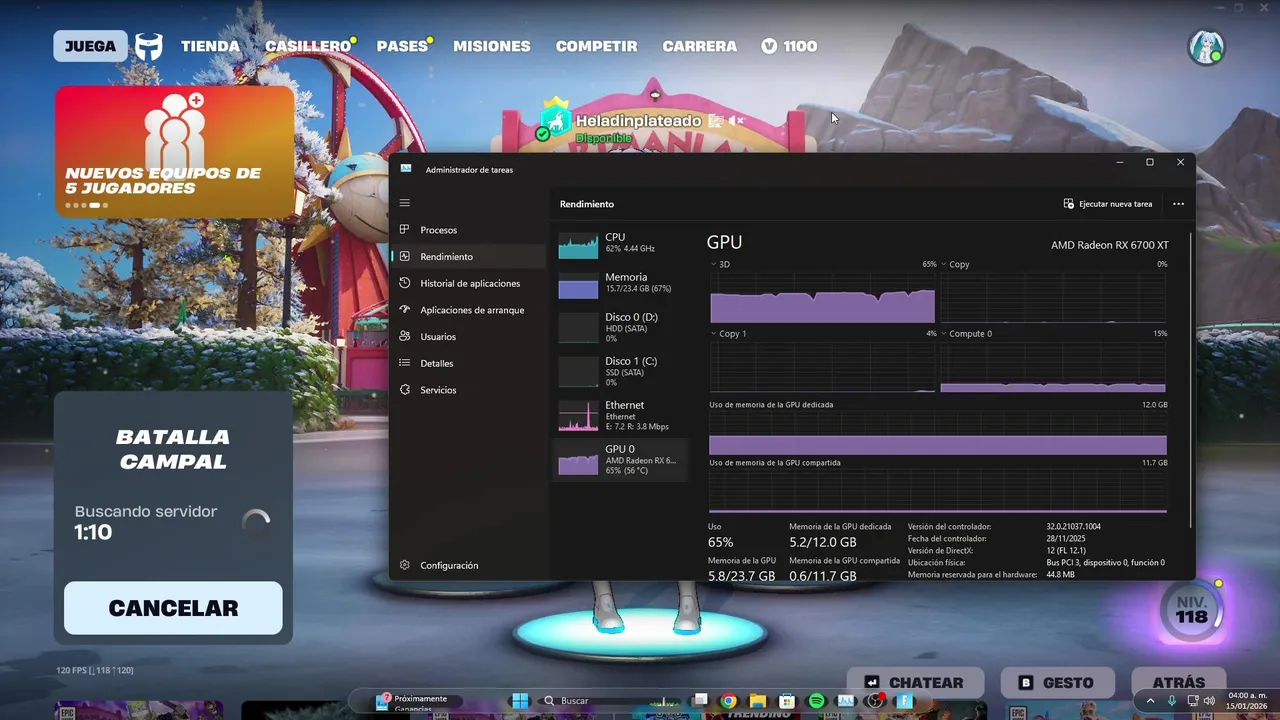The width and height of the screenshot is (1280, 720).
Task: Select the Ethernet performance entry
Action: tap(620, 415)
